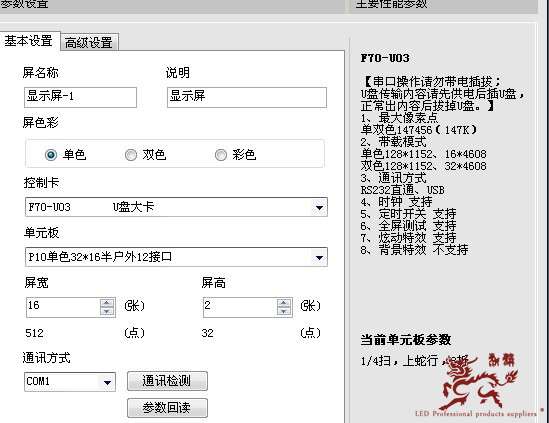Click the 当前单元板参数 heading
549x423 pixels.
(x=406, y=340)
